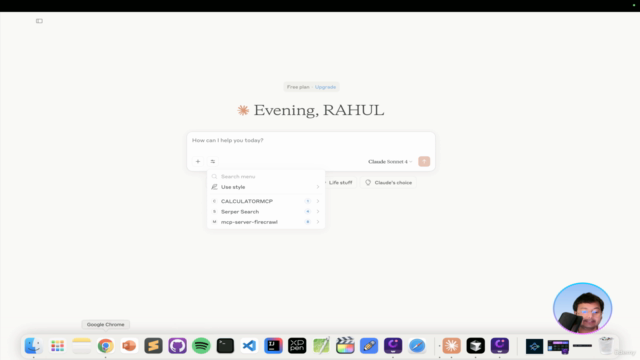640x360 pixels.
Task: Open the purple minimized window thumbnail in the dock
Action: pos(558,347)
